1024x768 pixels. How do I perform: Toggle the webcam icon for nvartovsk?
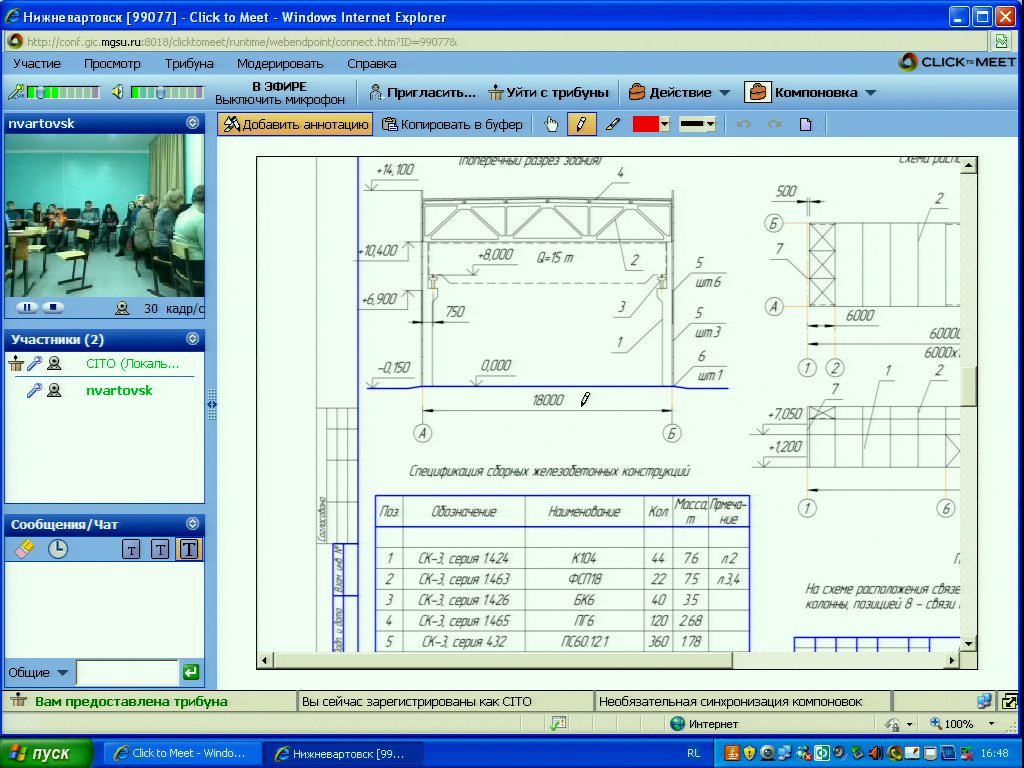coord(54,391)
